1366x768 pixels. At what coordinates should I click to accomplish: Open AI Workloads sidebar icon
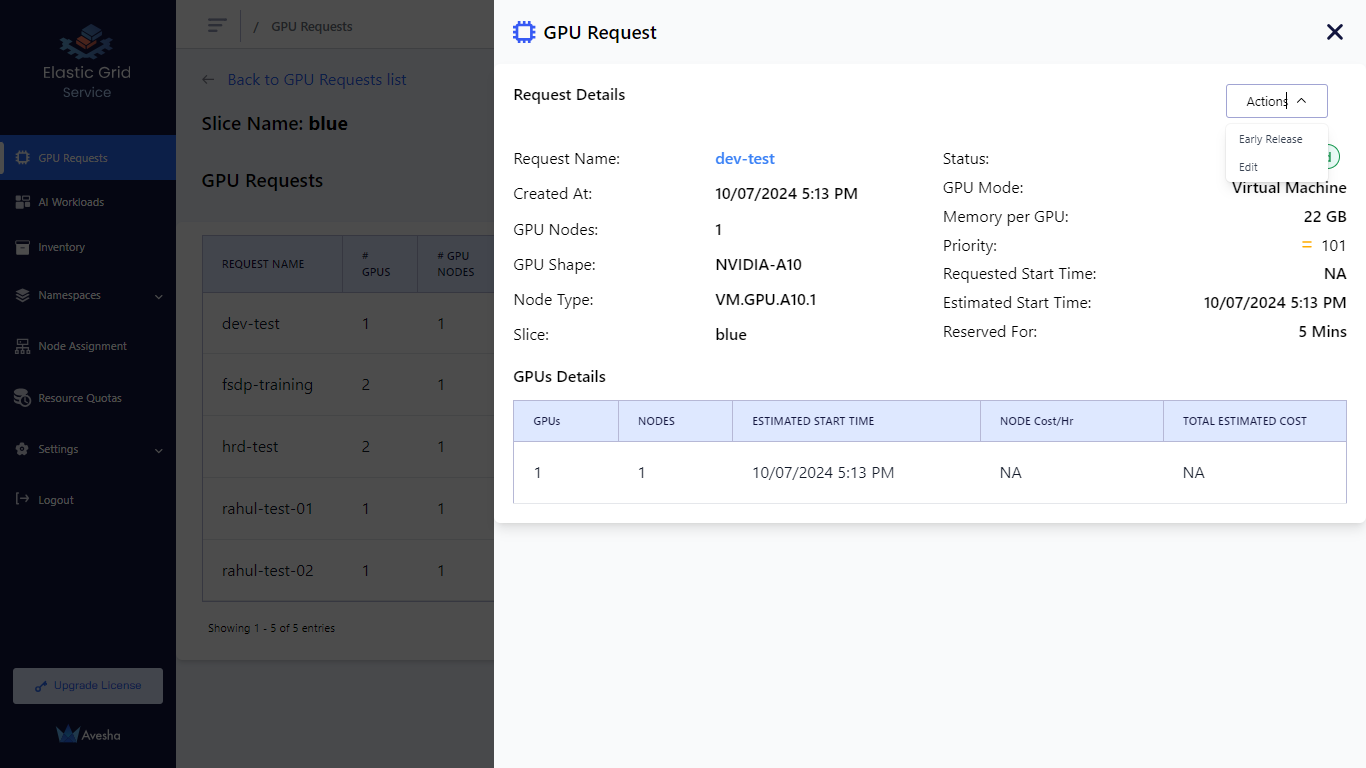[22, 202]
